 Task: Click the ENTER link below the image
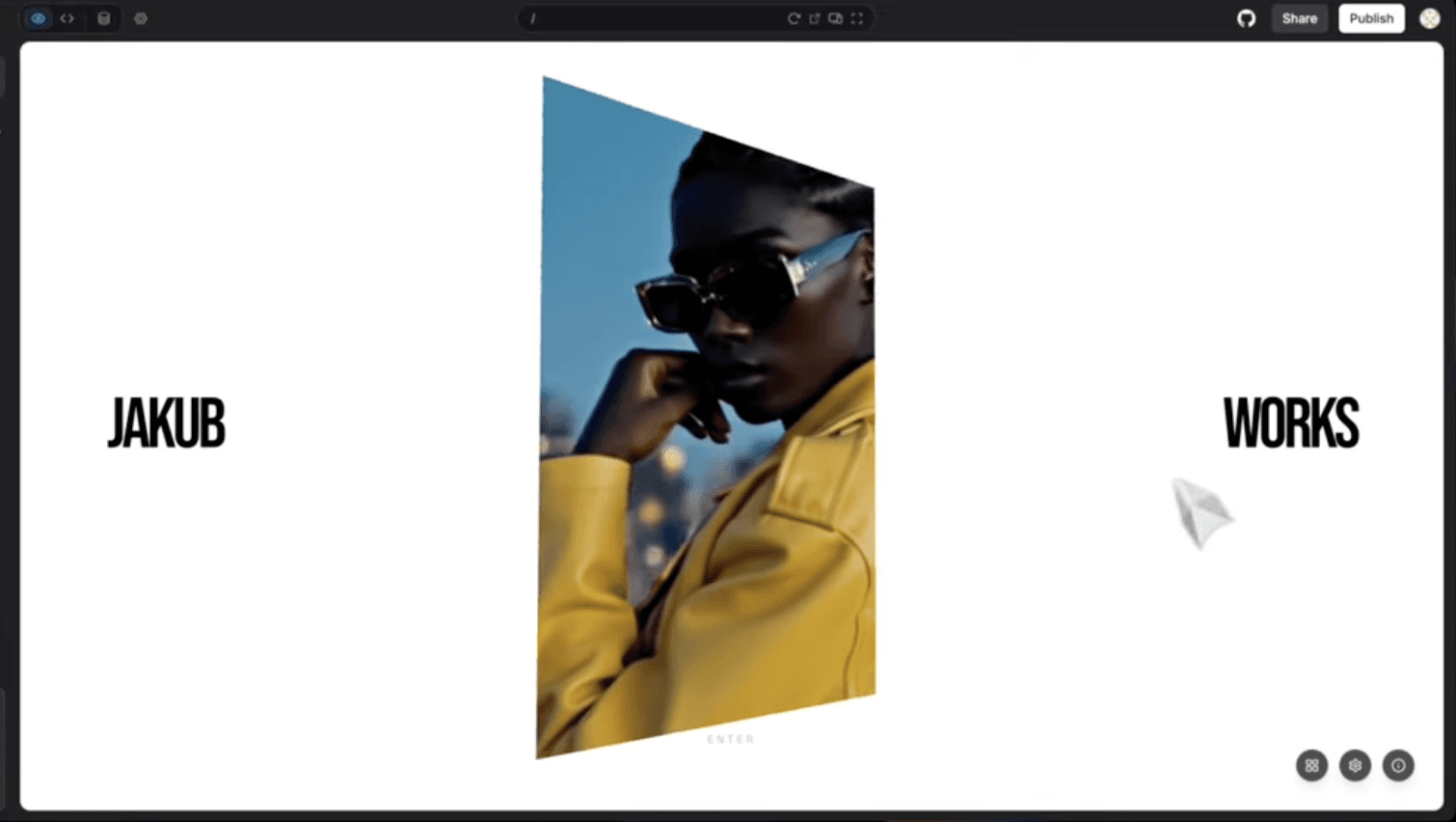[x=731, y=739]
